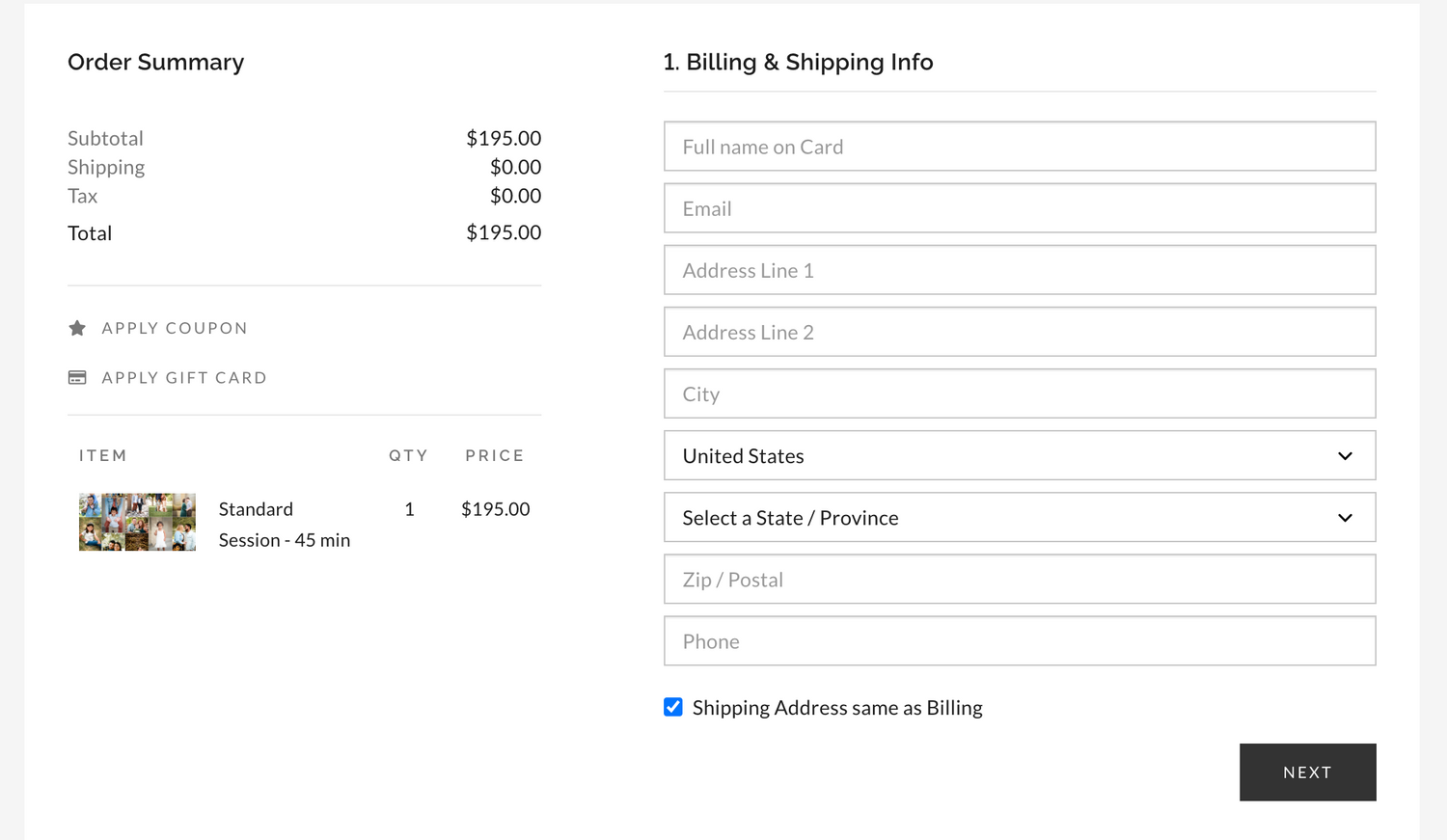The height and width of the screenshot is (840, 1447).
Task: Open the Standard Session photo collage thumbnail
Action: [137, 522]
